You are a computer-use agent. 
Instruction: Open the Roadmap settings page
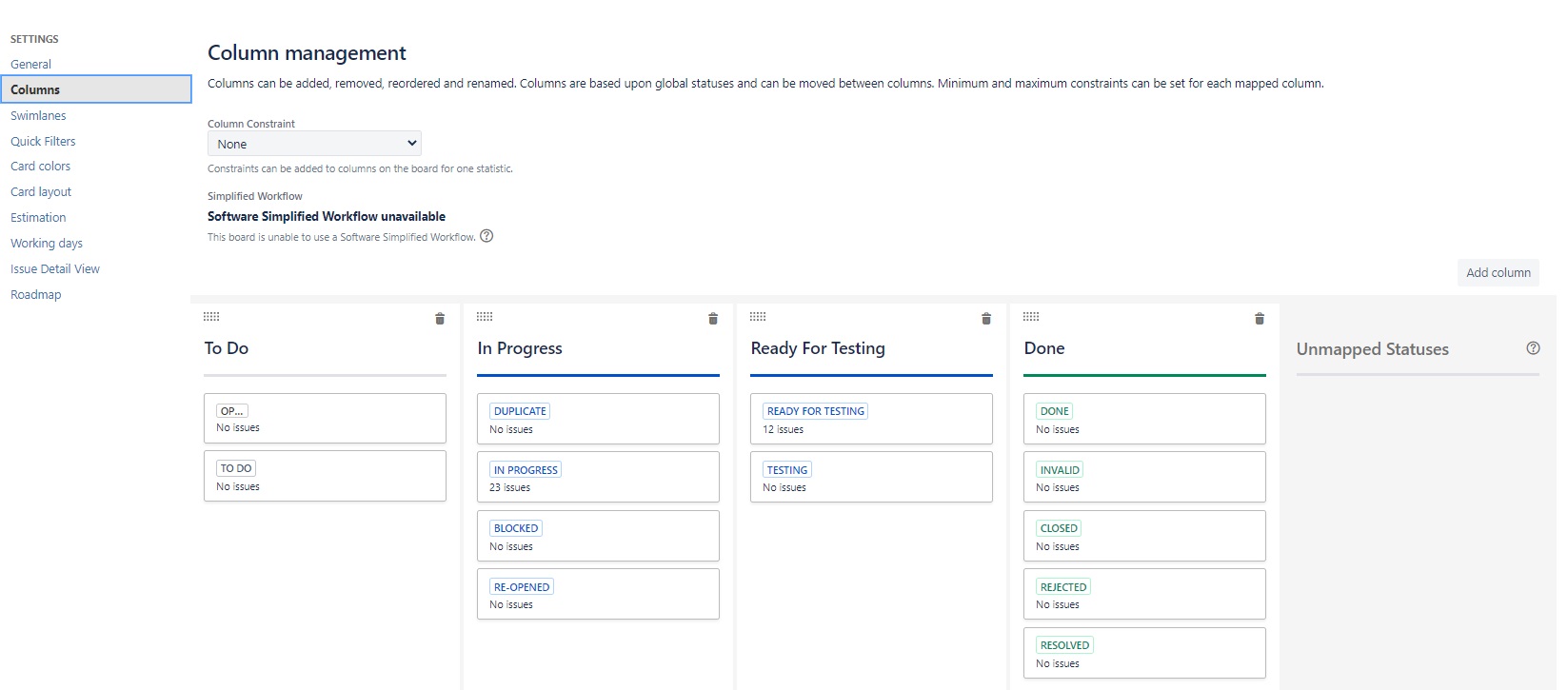tap(36, 294)
